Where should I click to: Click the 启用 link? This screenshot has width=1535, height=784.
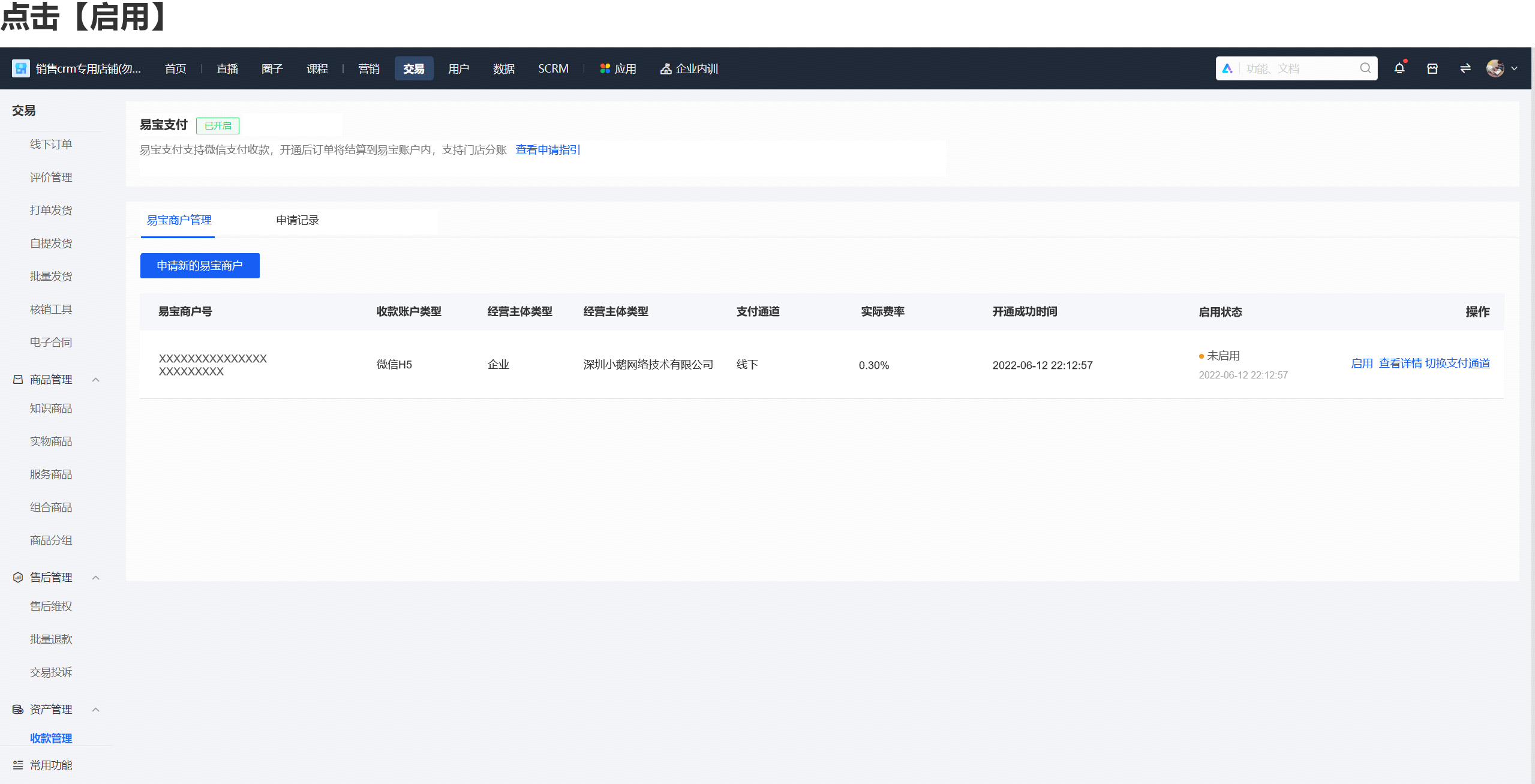pos(1362,364)
